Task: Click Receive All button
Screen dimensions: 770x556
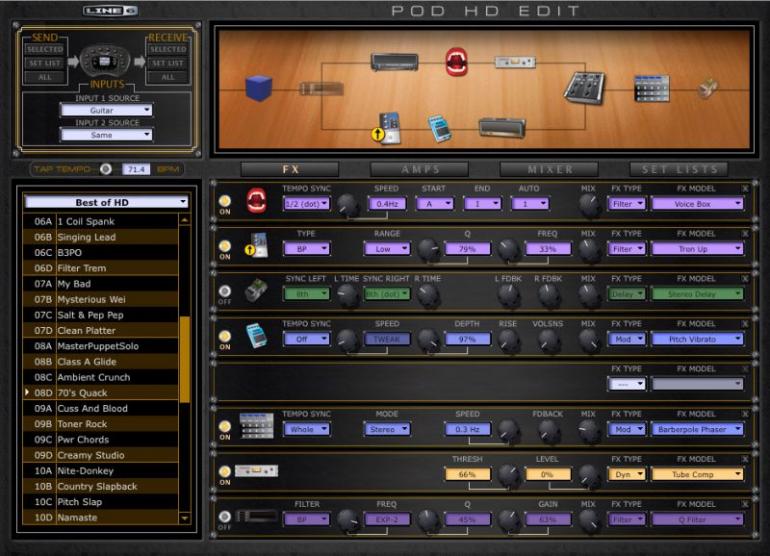Action: coord(168,77)
